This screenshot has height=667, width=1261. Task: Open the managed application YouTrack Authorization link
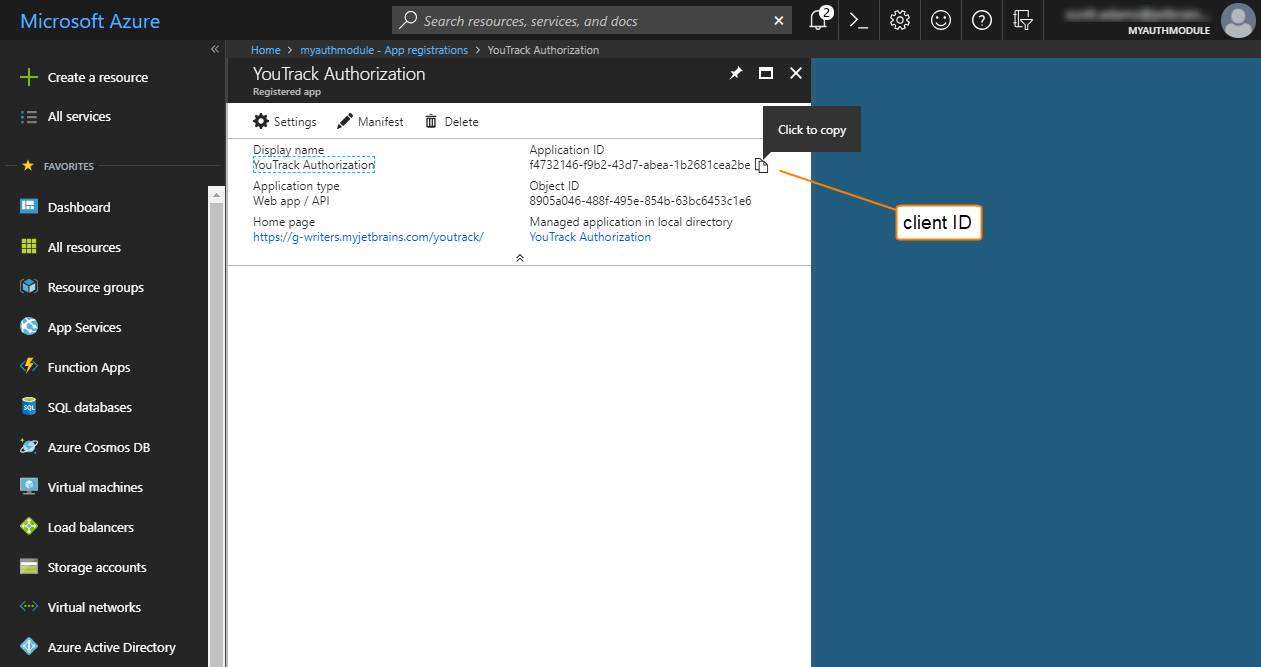[590, 237]
